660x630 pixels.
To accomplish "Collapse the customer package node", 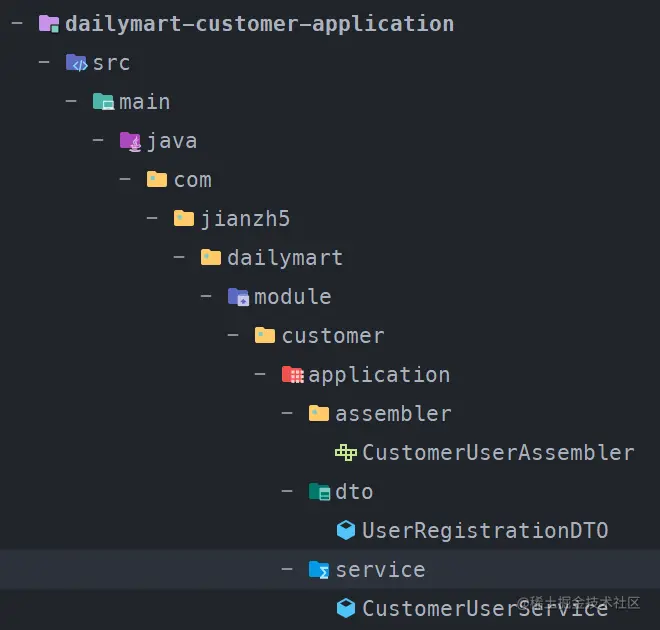I will point(233,335).
